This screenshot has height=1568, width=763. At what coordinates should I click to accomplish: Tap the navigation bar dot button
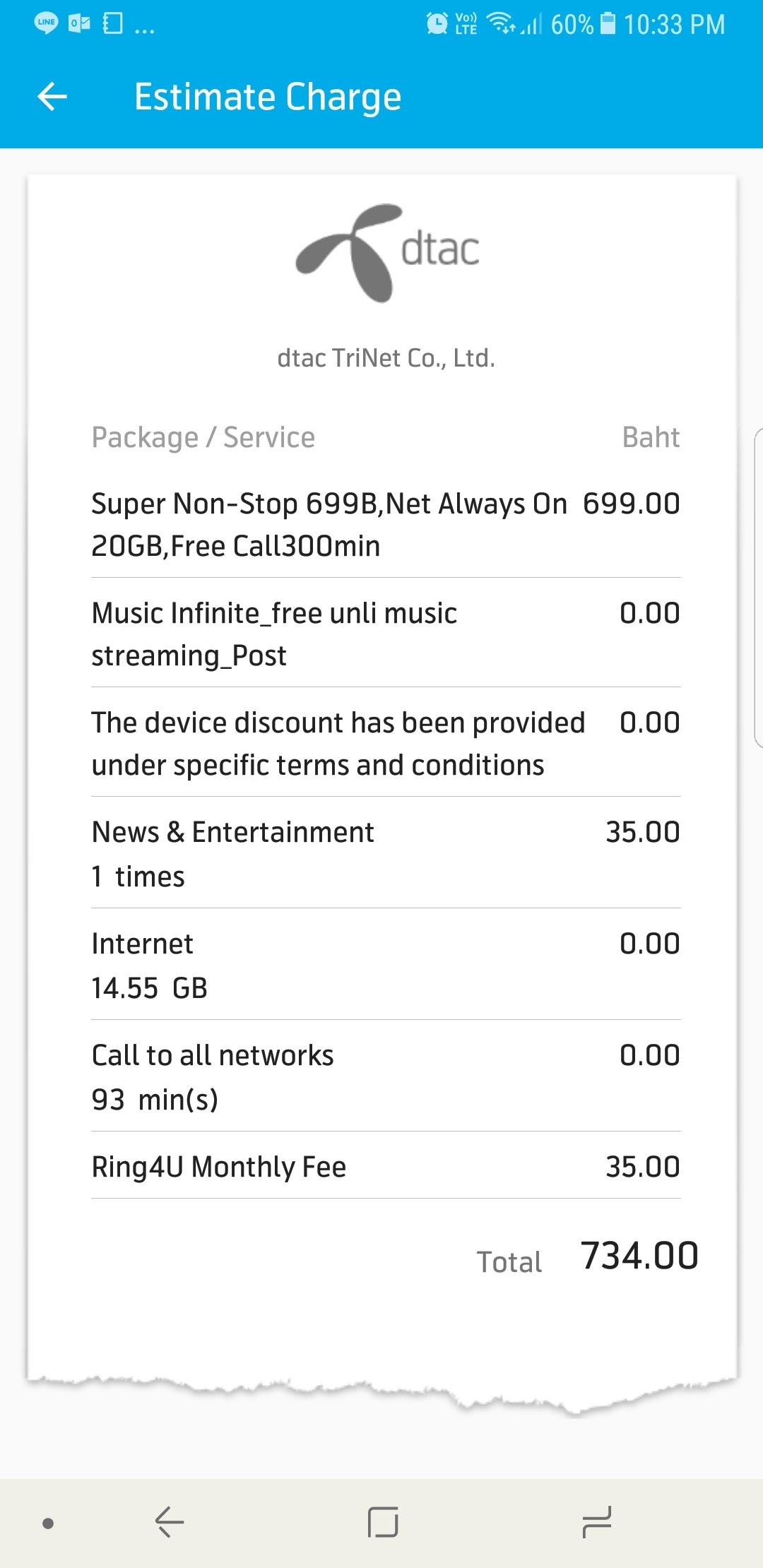coord(48,1523)
